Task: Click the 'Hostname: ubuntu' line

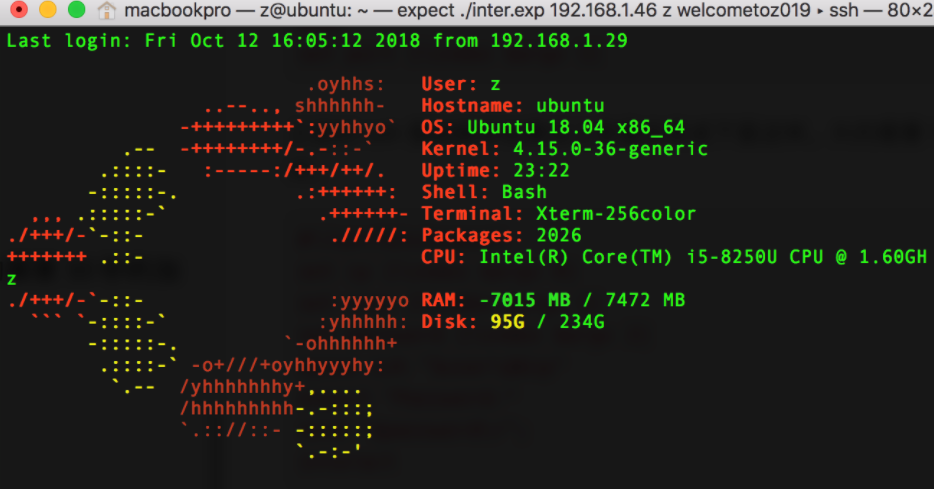Action: (x=513, y=105)
